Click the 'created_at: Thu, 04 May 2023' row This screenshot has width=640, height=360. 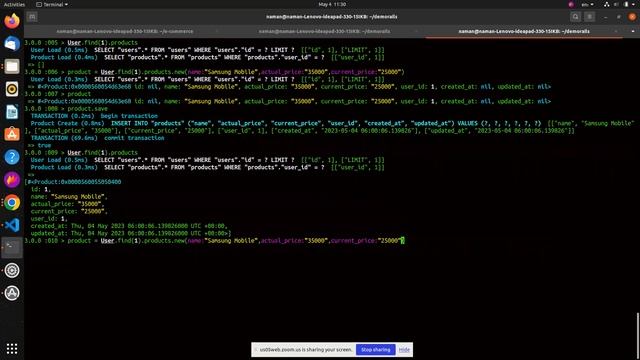pyautogui.click(x=129, y=226)
